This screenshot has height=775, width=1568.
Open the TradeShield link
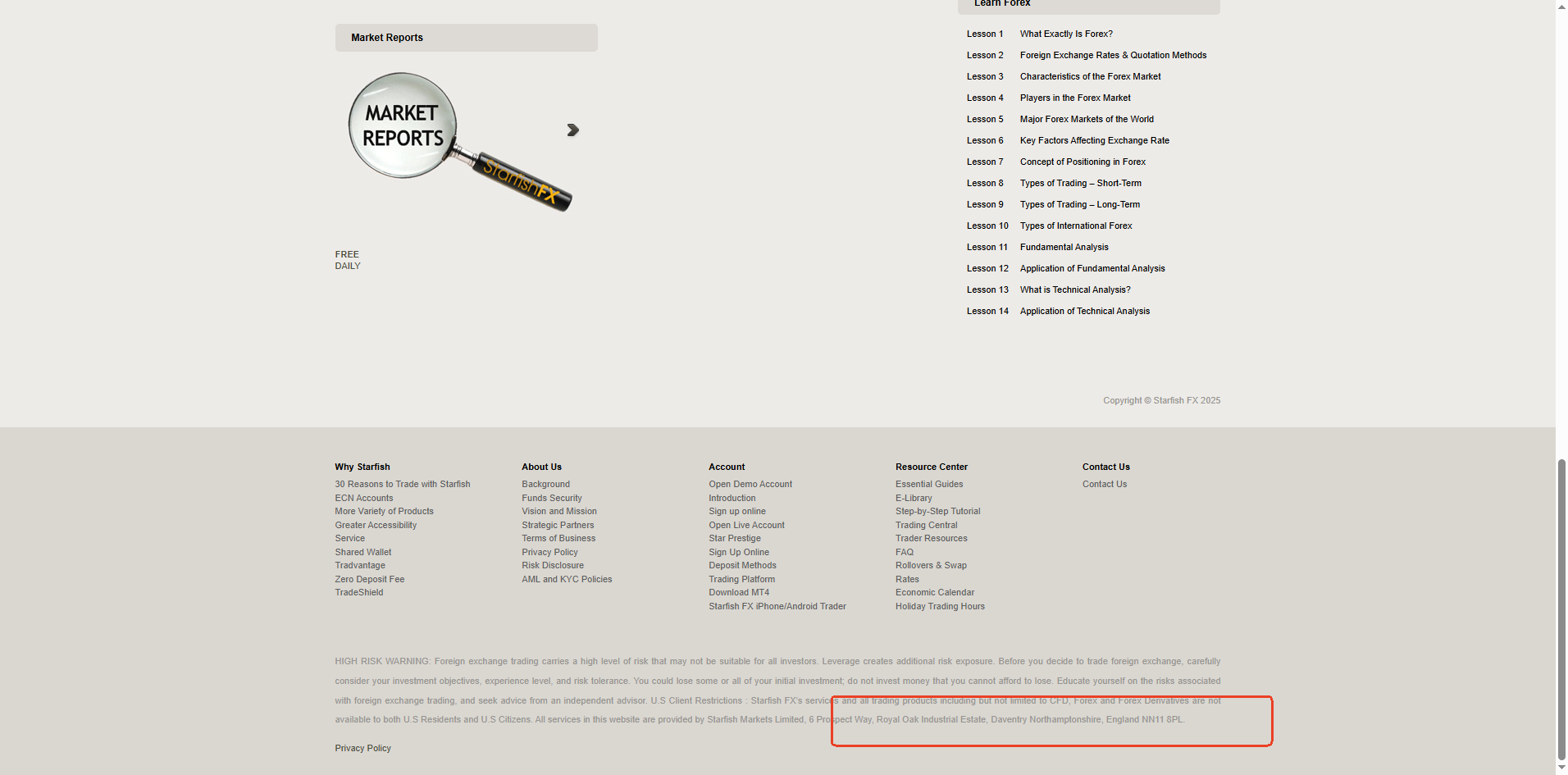(x=358, y=593)
